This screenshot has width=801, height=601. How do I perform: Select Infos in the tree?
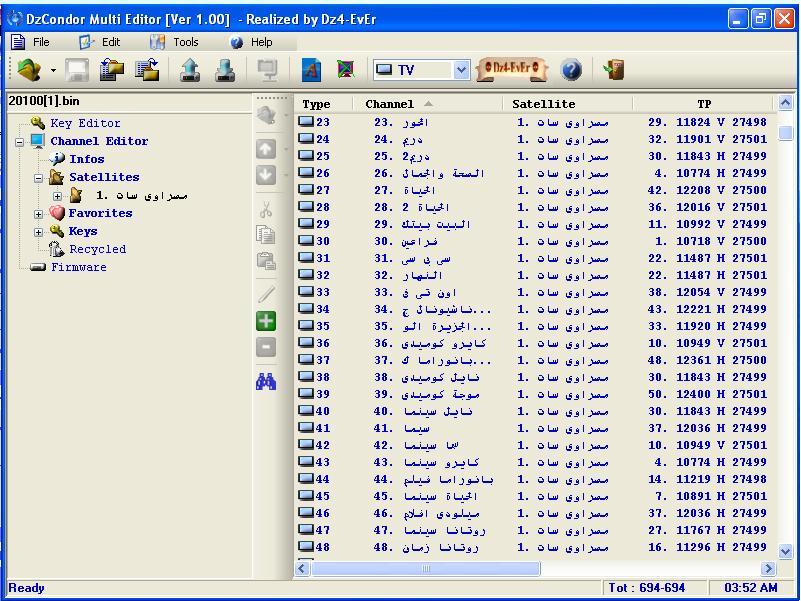[x=87, y=159]
